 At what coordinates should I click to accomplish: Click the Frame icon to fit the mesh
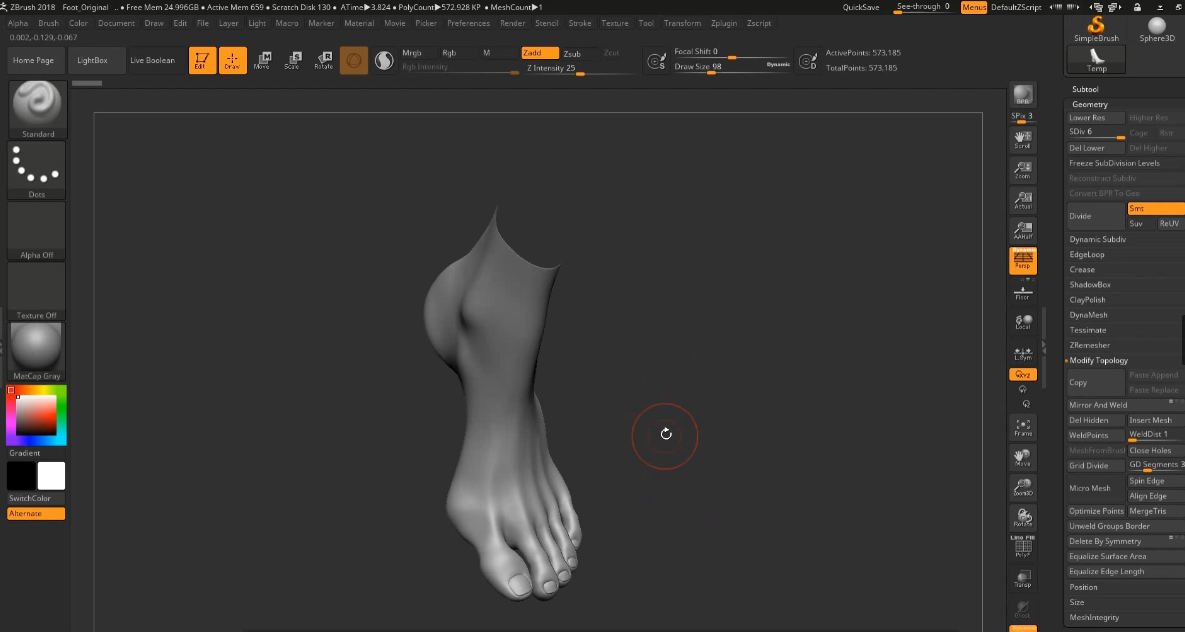point(1022,427)
